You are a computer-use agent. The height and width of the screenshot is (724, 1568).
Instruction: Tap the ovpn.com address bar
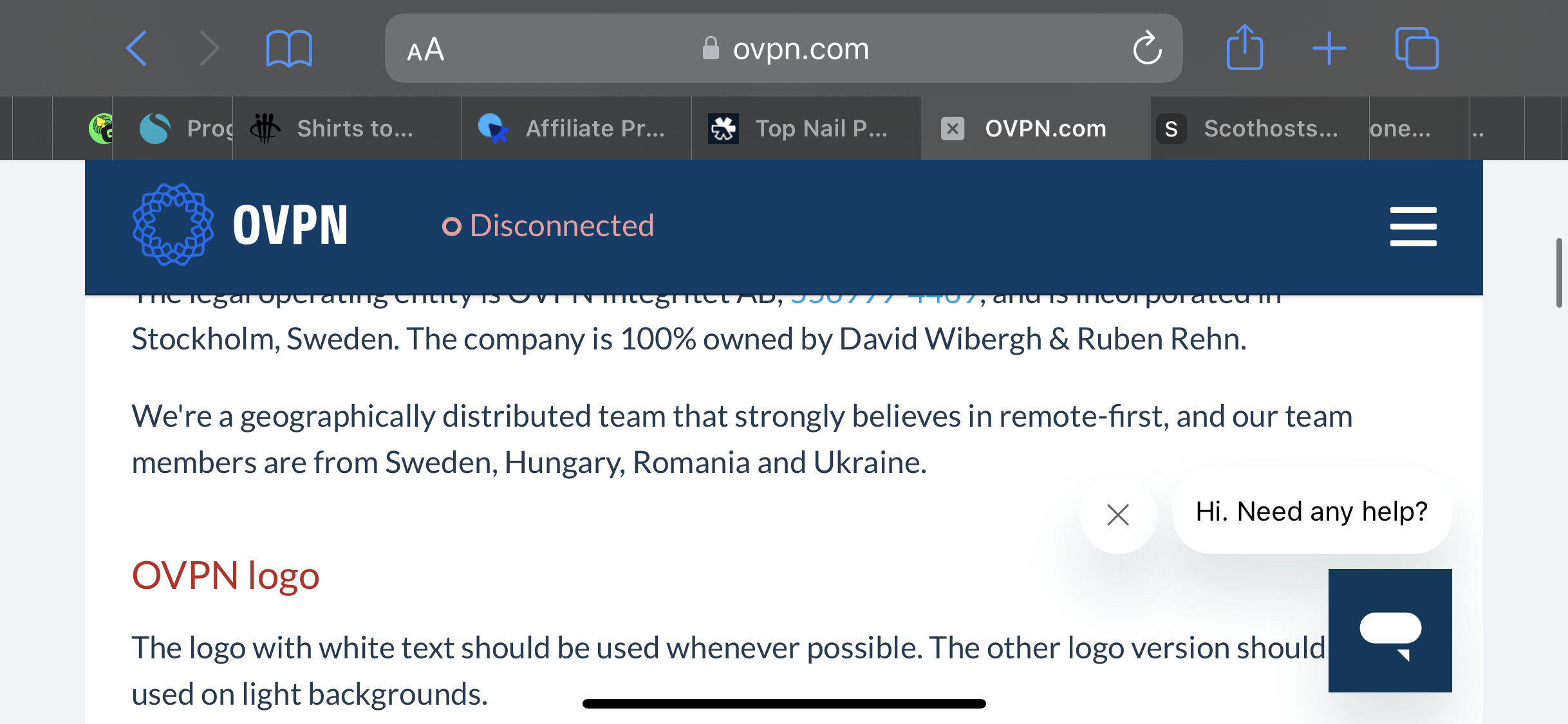[x=783, y=48]
